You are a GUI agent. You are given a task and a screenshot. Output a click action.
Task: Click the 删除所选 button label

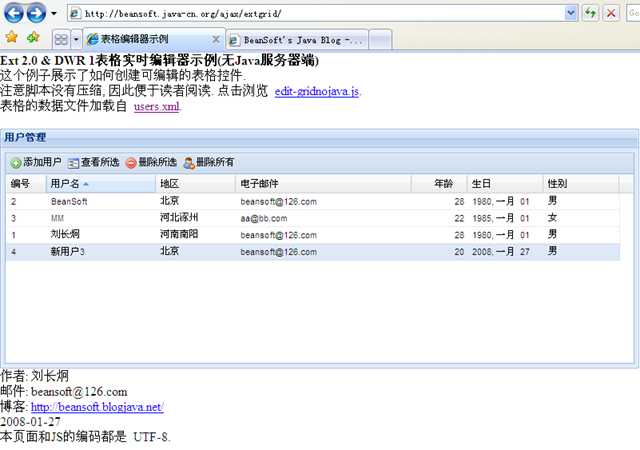point(158,162)
